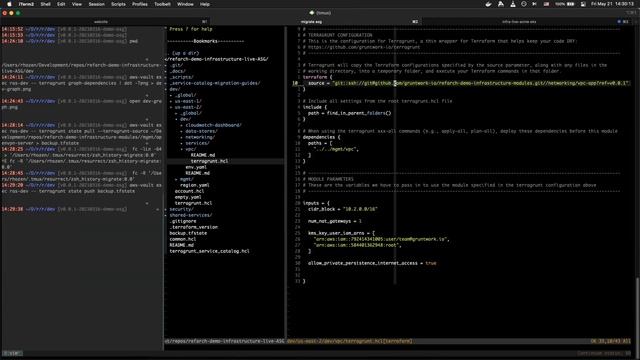The width and height of the screenshot is (640, 360).
Task: Click the "../../mgmt/vpc" path string
Action: click(336, 149)
